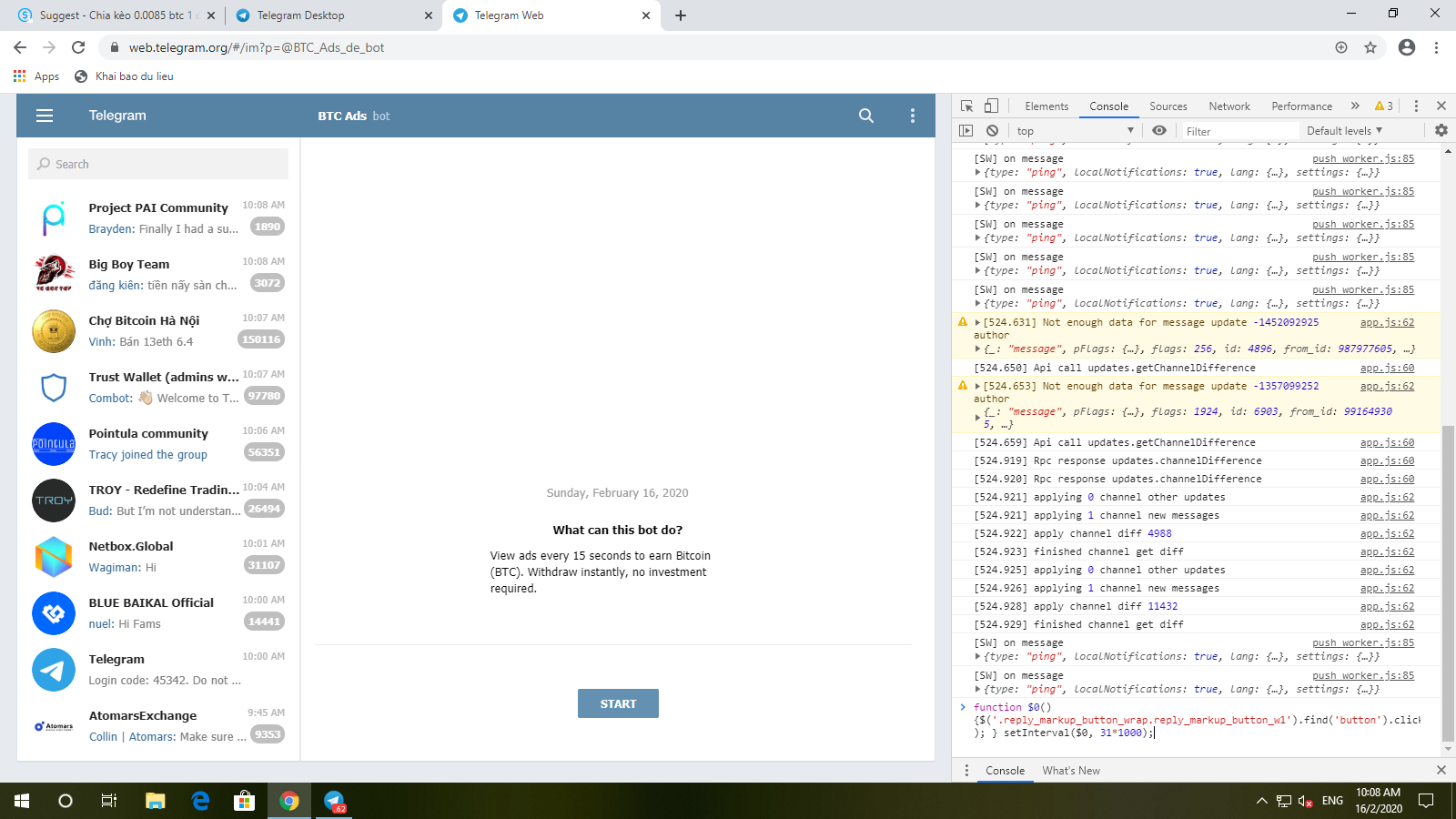Show the 3 warnings indicator
This screenshot has height=819, width=1456.
(x=1384, y=106)
